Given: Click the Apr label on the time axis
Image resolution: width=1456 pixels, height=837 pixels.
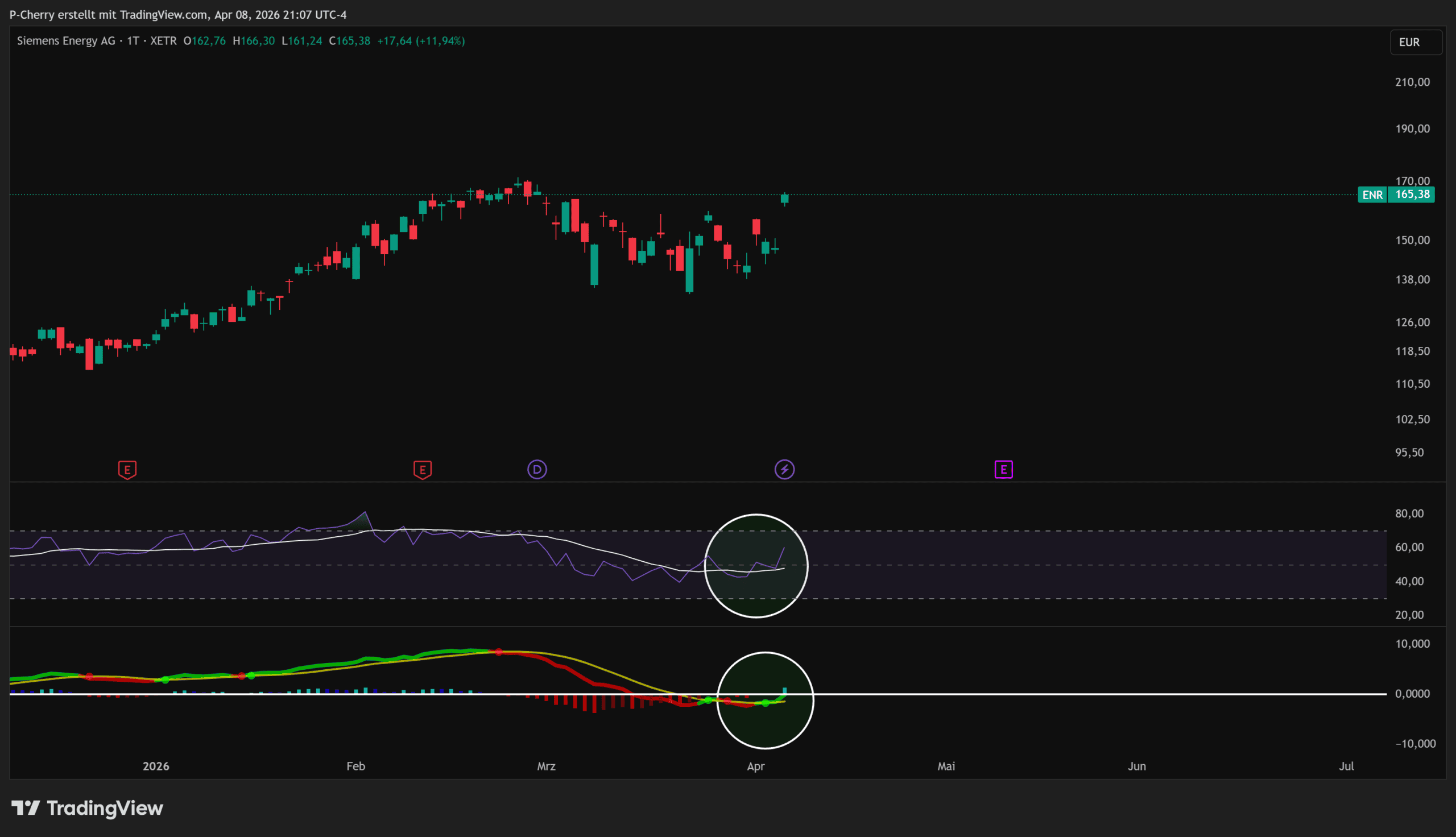Looking at the screenshot, I should (755, 766).
